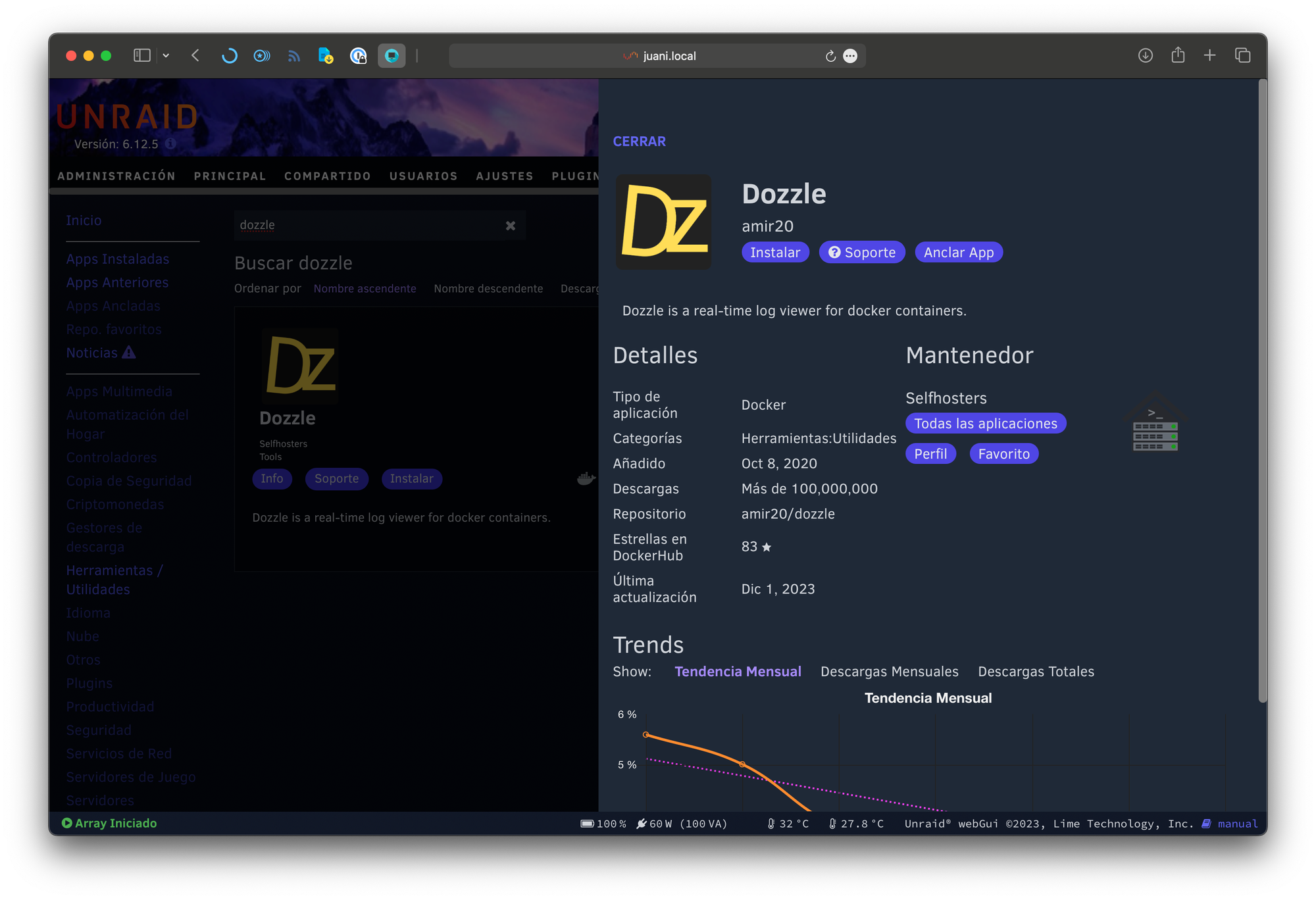This screenshot has height=900, width=1316.
Task: Open the sidebar options chevron
Action: (x=166, y=56)
